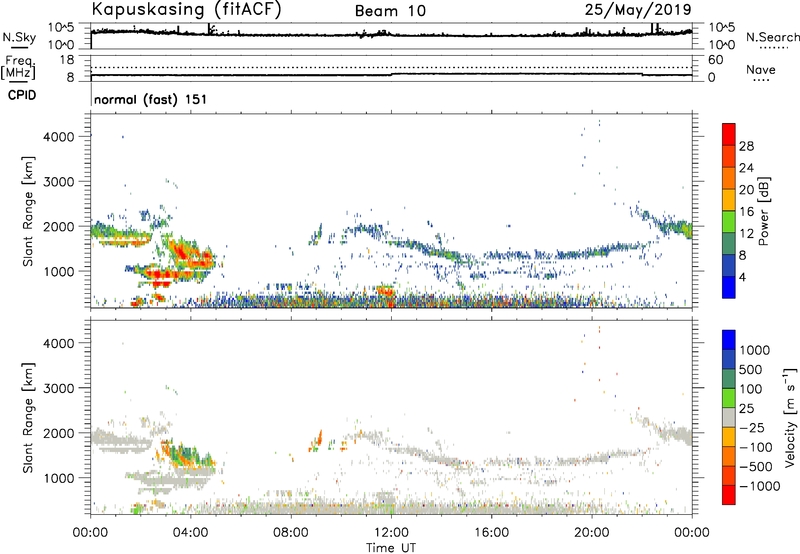Click the blue bottom of power colorbar
800x554 pixels.
pos(729,287)
